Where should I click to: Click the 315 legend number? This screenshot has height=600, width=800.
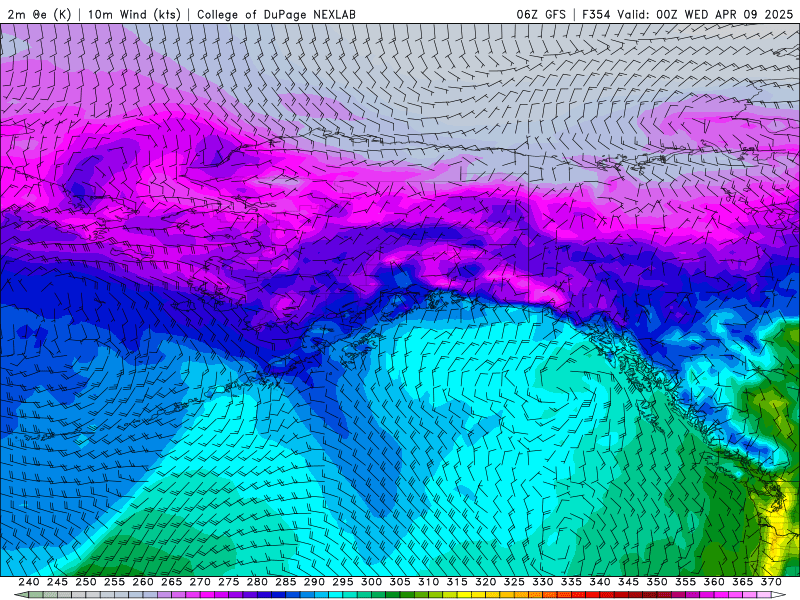(457, 582)
